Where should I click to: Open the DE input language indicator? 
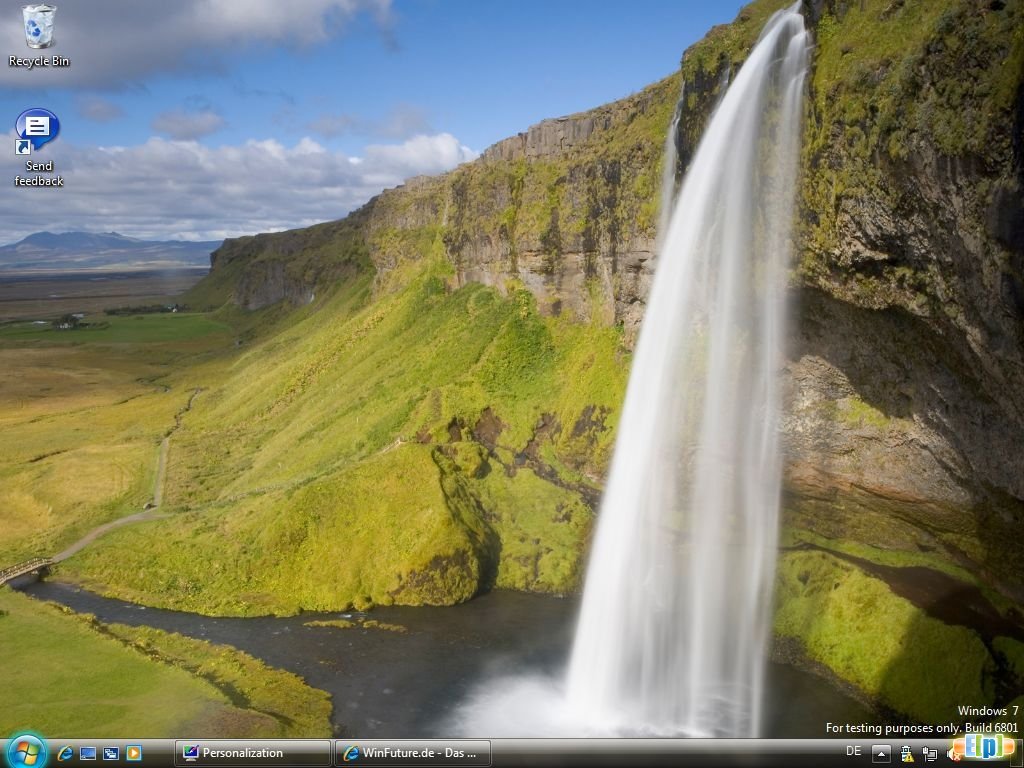point(853,752)
